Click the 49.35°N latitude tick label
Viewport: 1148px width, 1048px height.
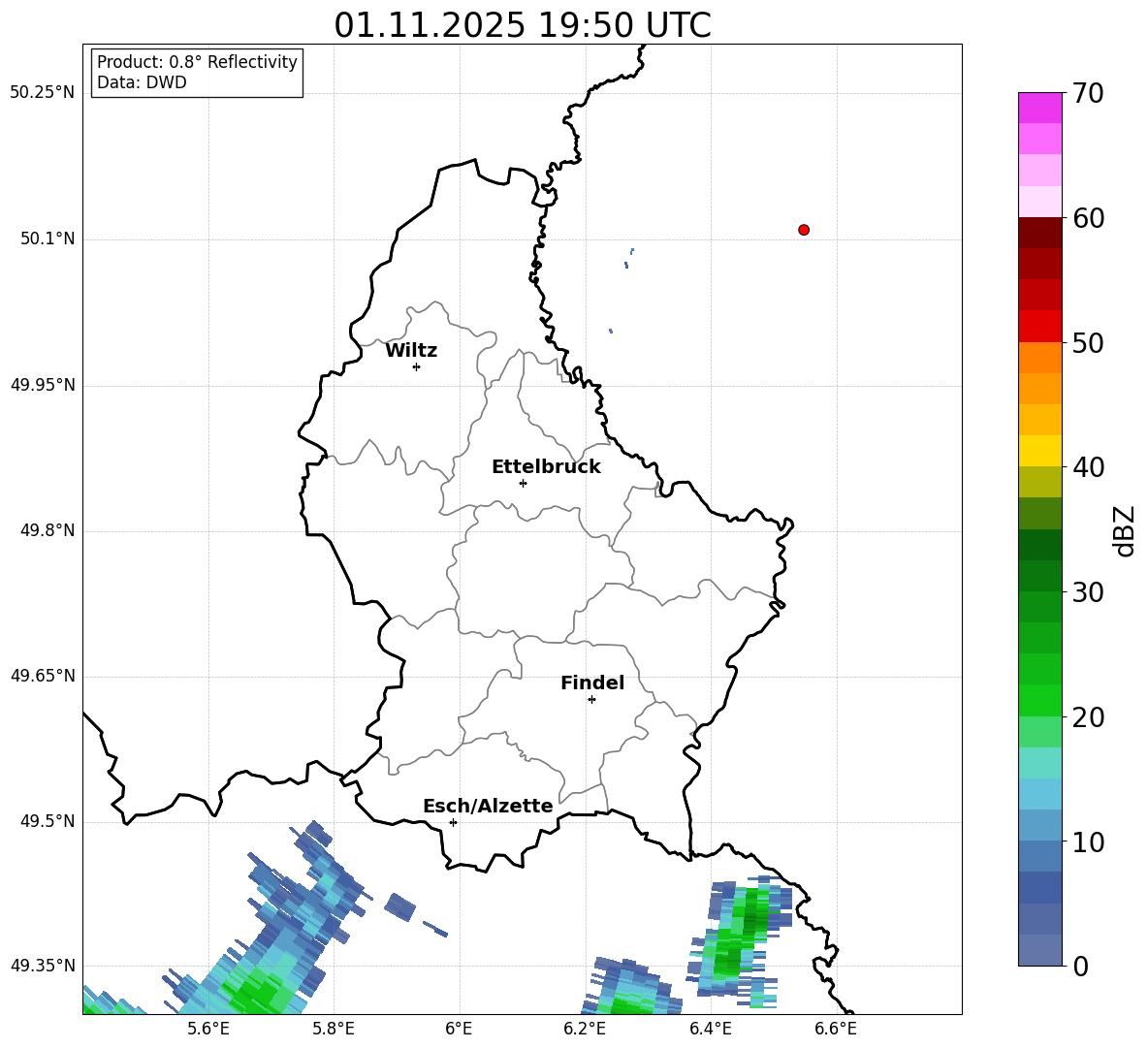43,966
